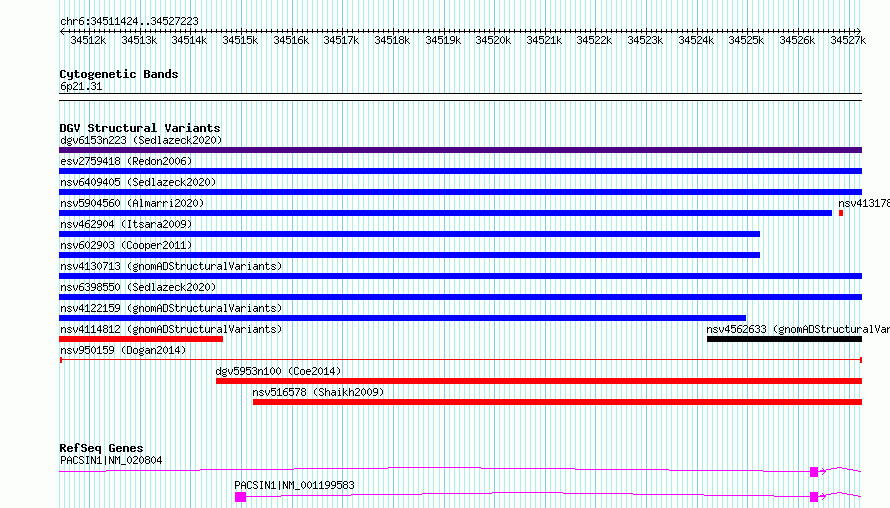The width and height of the screenshot is (890, 508).
Task: Click the RefSeq Genes track heading
Action: pyautogui.click(x=101, y=448)
